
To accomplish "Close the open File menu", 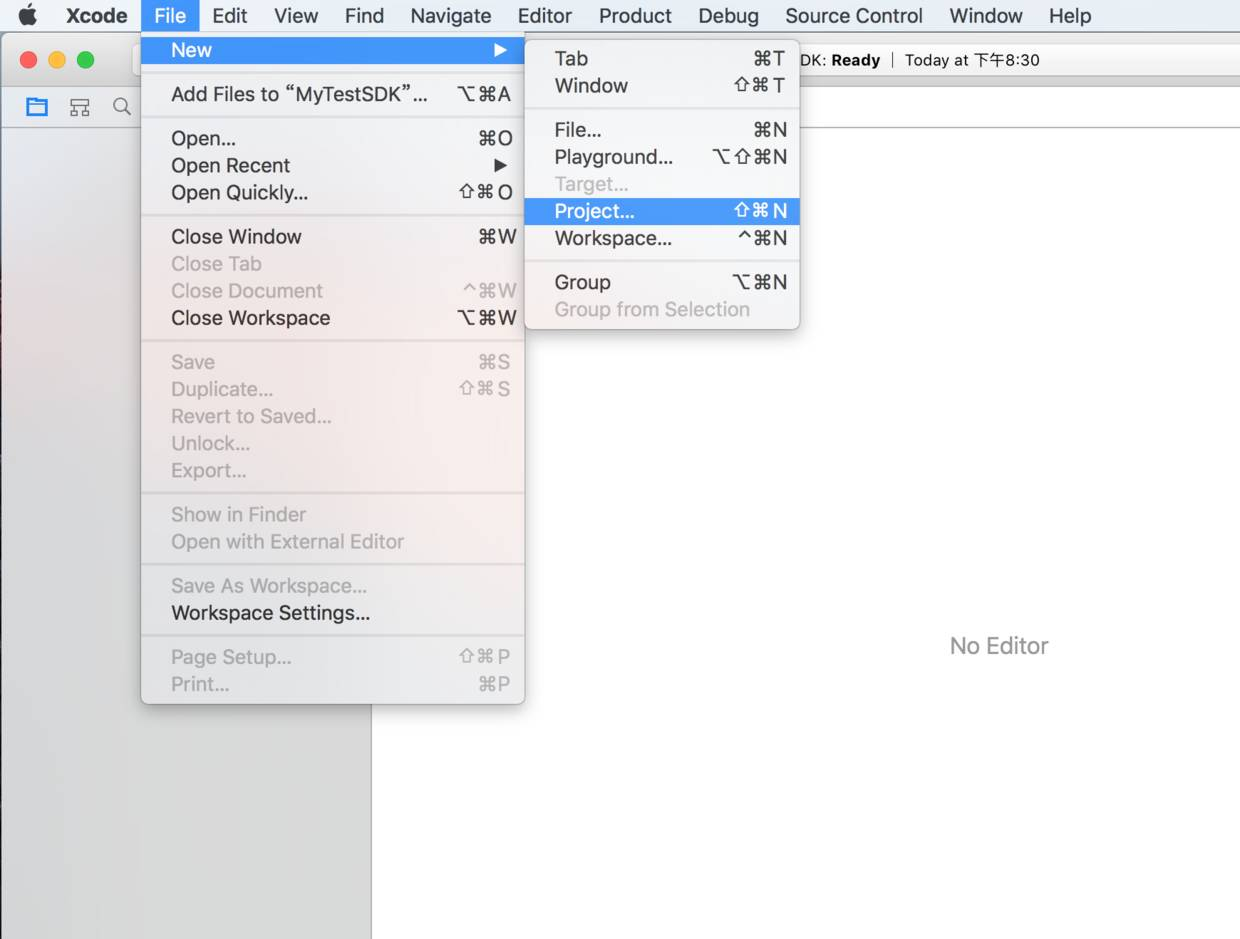I will coord(170,16).
